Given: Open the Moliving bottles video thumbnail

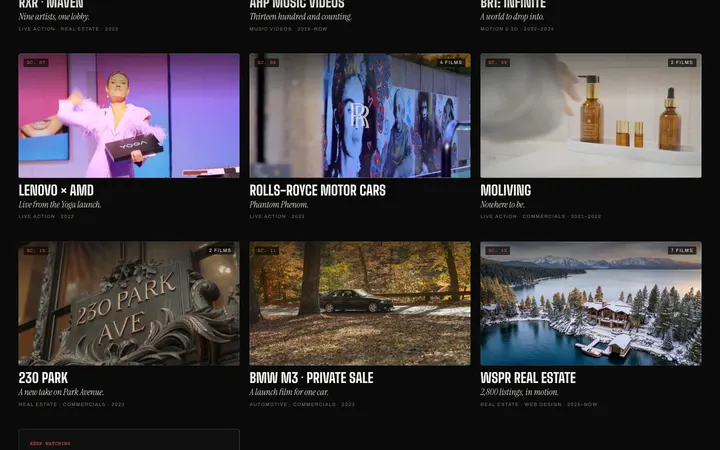Looking at the screenshot, I should click(591, 115).
